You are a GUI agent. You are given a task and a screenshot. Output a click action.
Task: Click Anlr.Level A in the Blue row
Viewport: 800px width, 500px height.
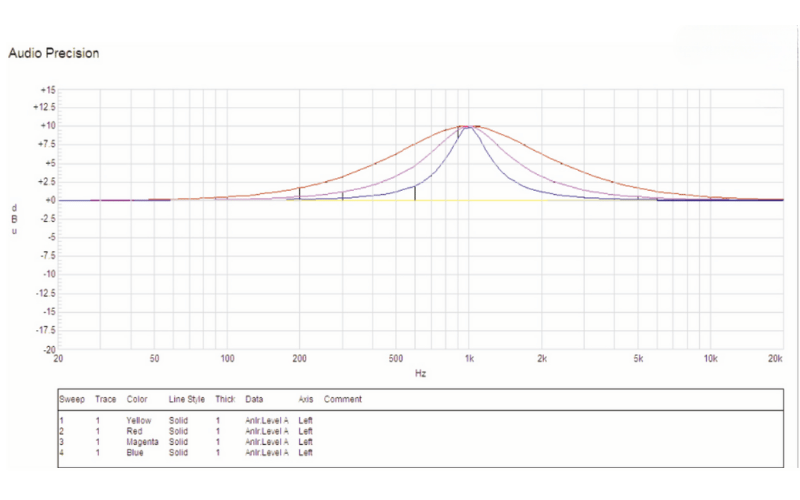tap(267, 453)
